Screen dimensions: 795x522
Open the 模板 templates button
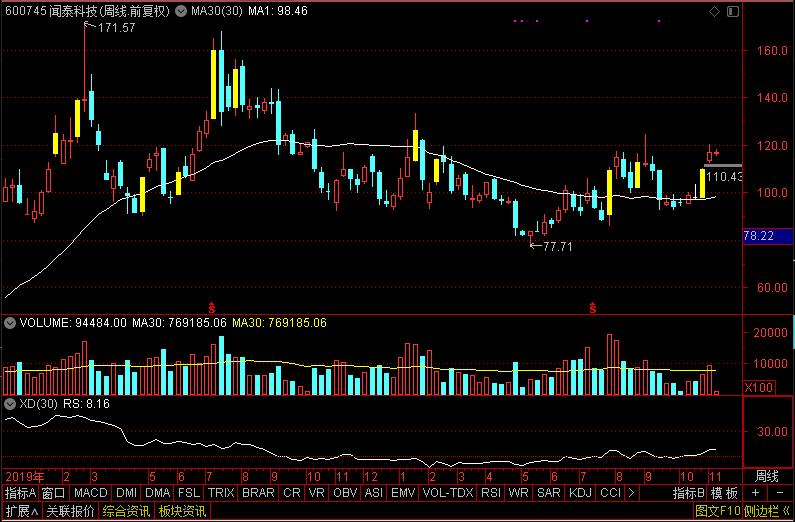point(724,493)
